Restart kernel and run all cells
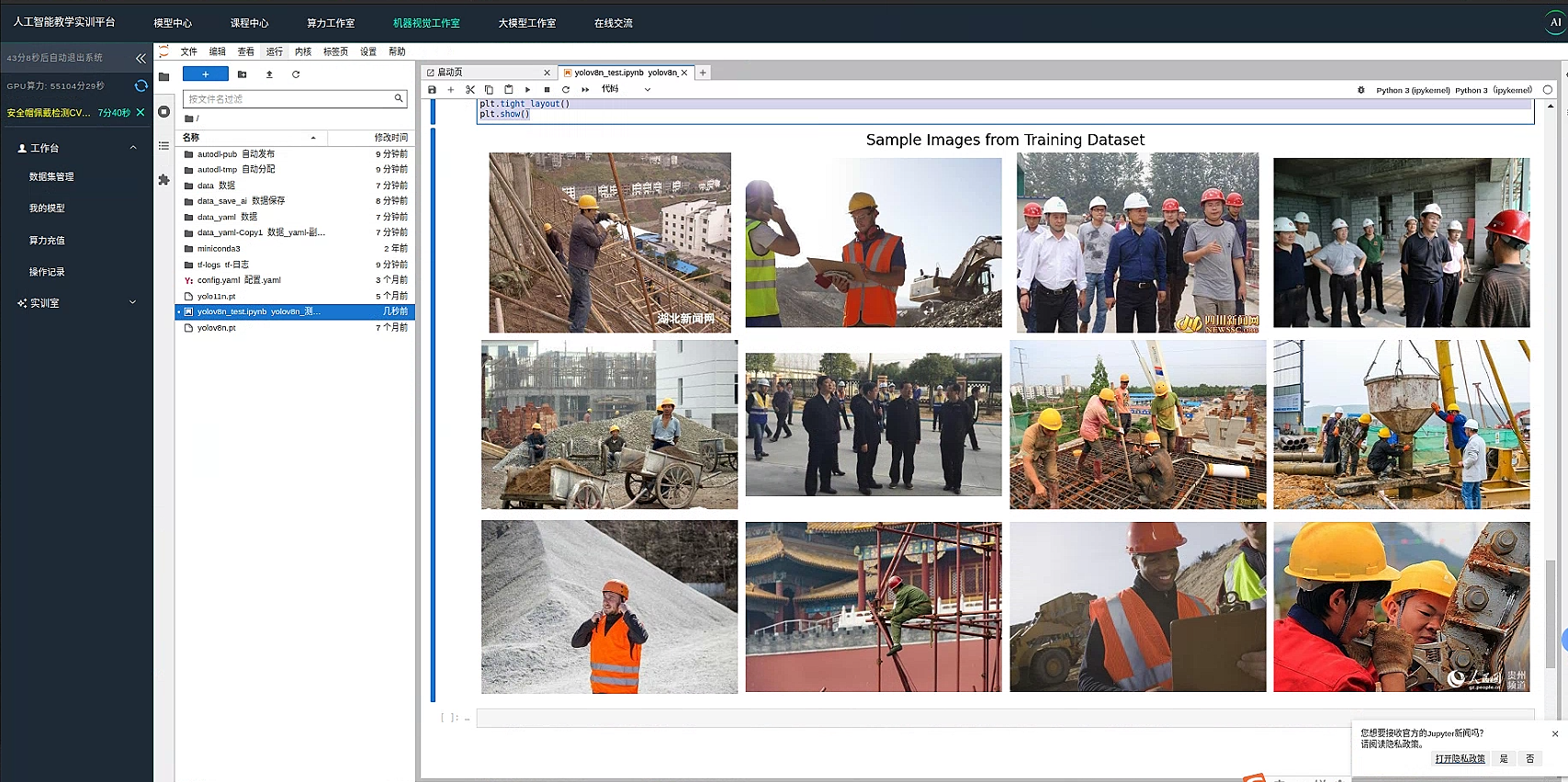This screenshot has width=1568, height=782. point(585,90)
